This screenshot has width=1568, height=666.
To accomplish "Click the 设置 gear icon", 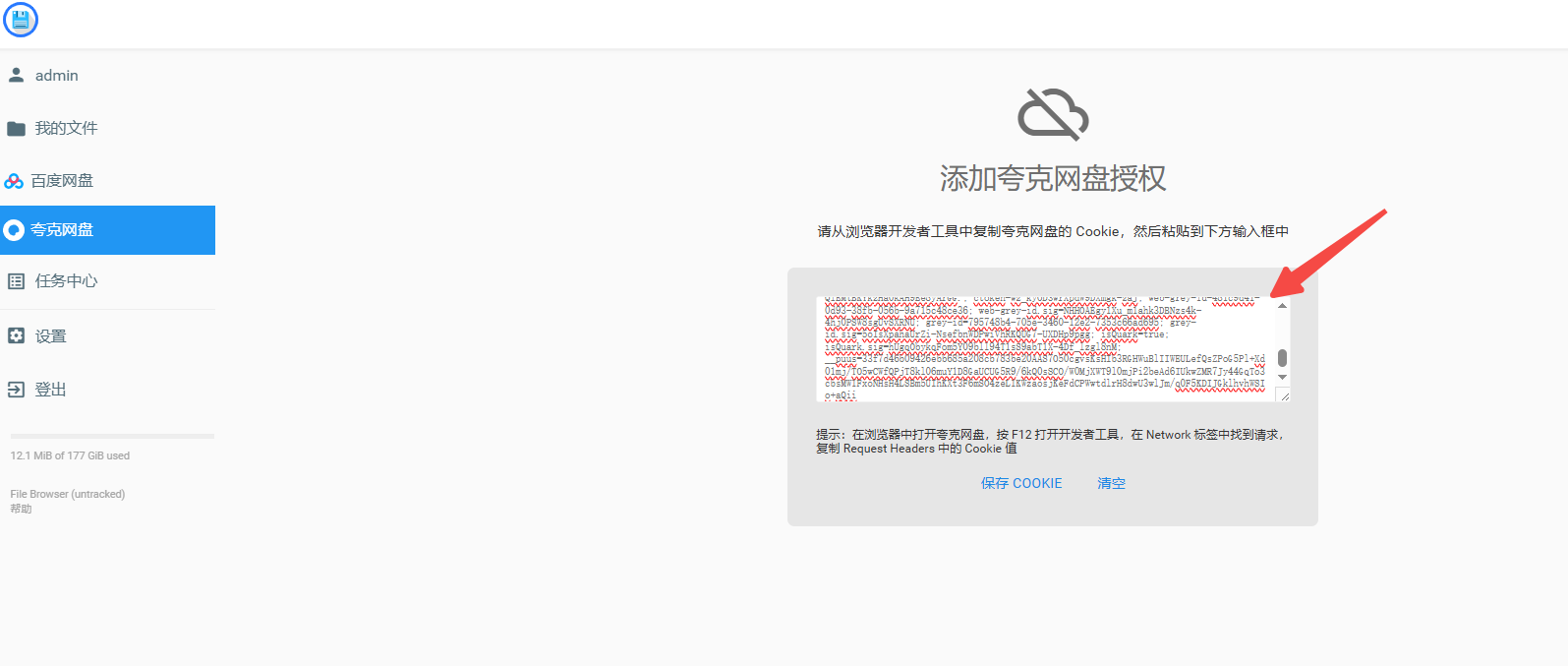I will point(16,336).
